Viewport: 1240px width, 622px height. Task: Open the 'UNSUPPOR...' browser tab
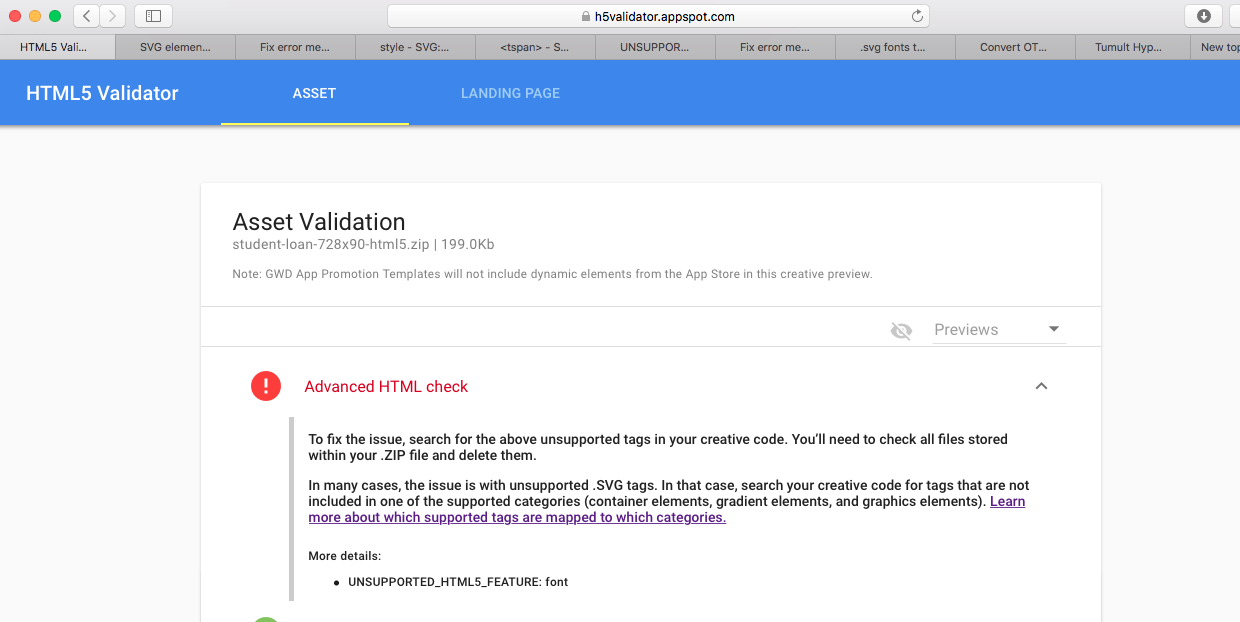pos(654,47)
